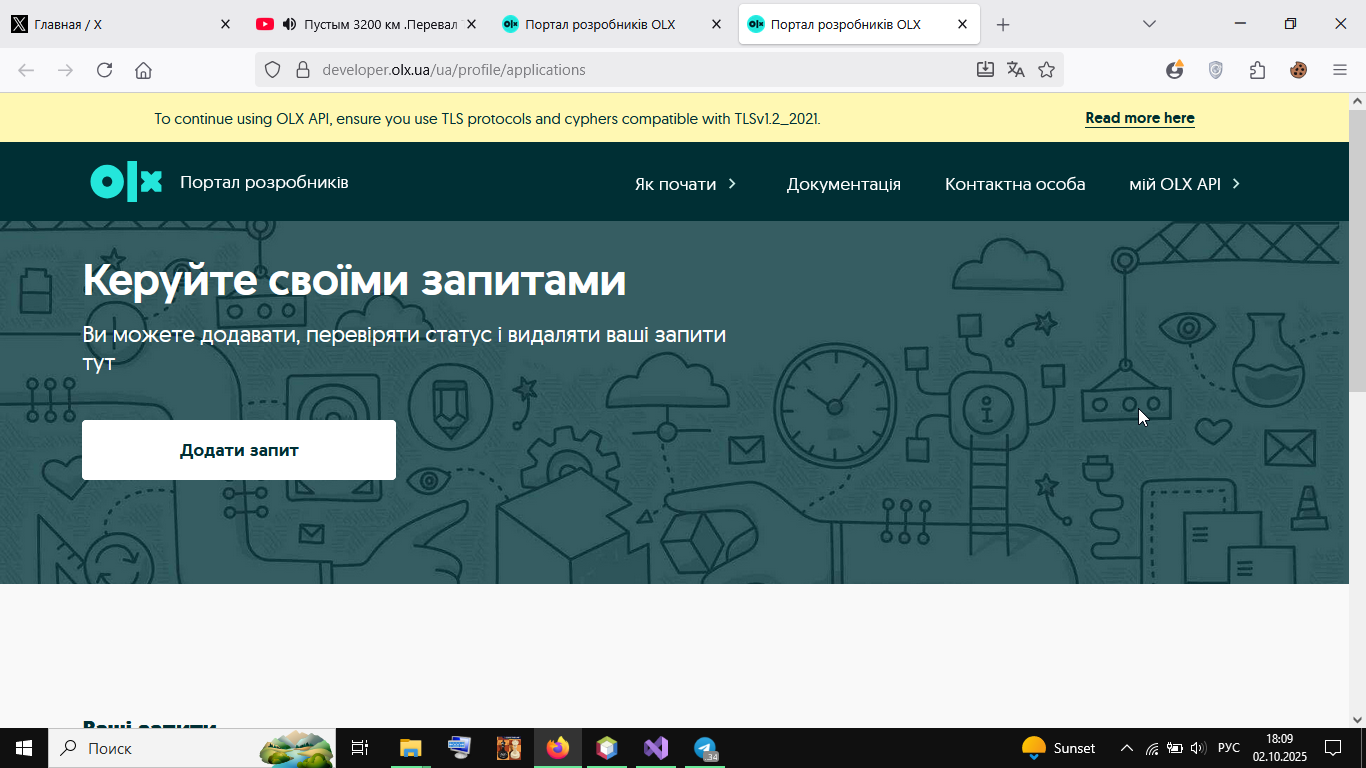Expand the "Як почати" menu
The width and height of the screenshot is (1366, 768).
coord(686,184)
